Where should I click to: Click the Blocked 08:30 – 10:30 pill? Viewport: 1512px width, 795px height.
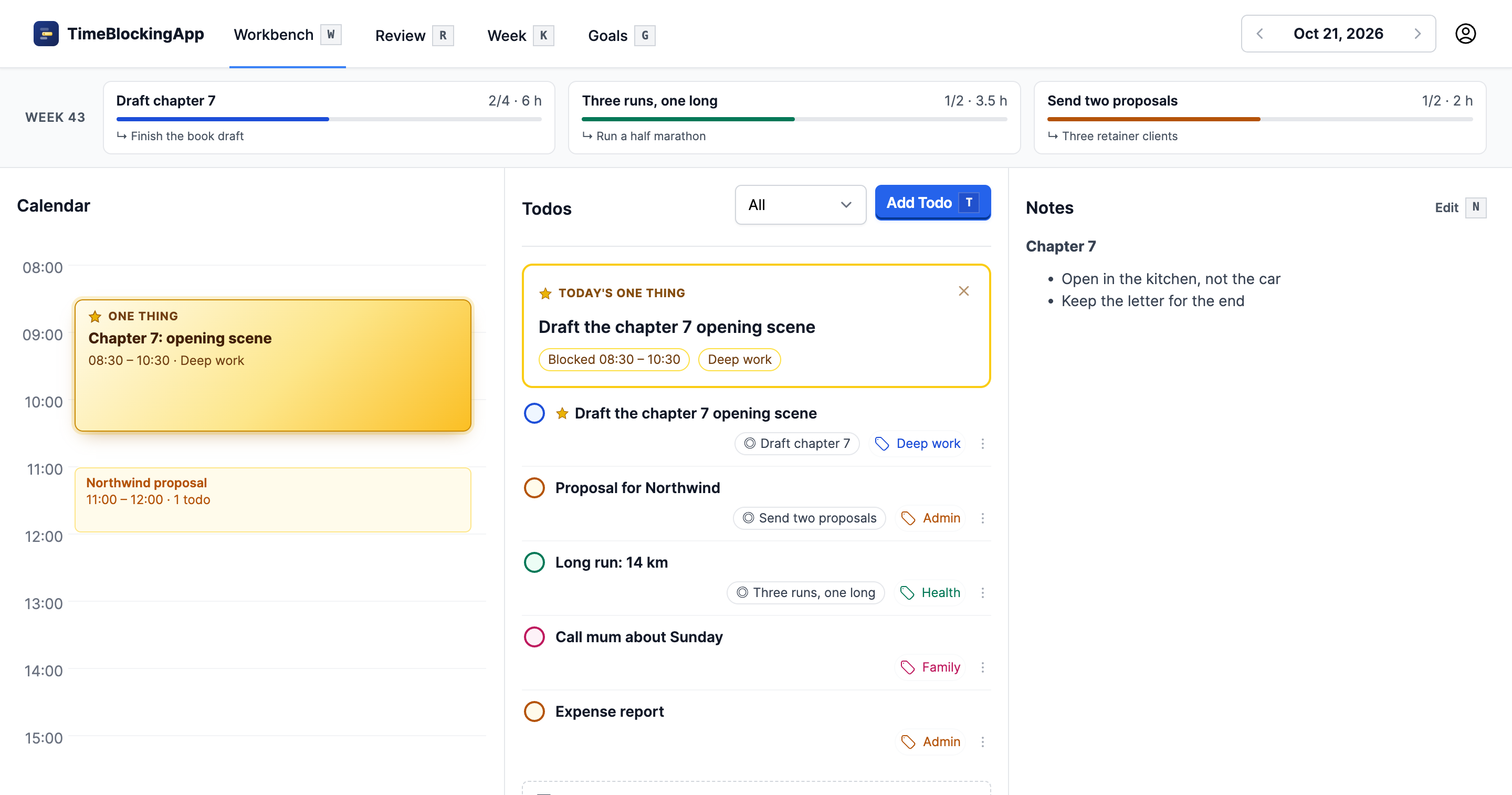(x=614, y=359)
